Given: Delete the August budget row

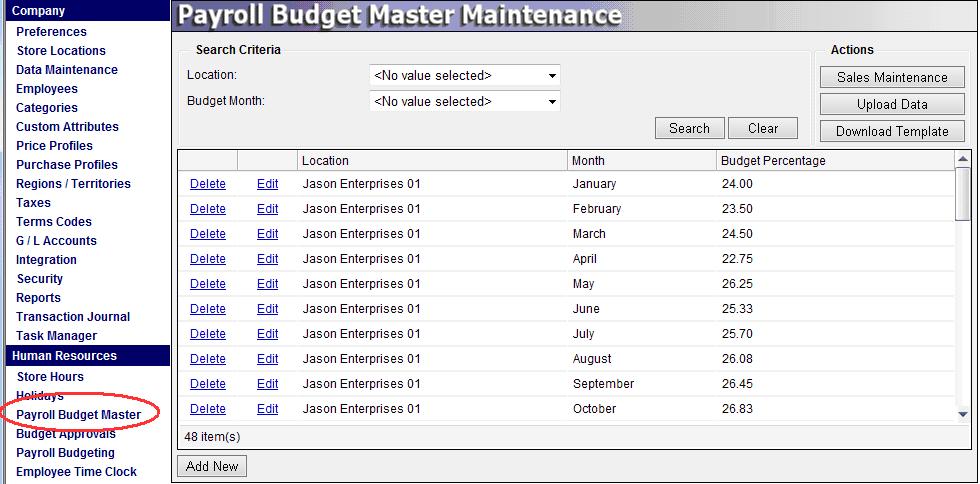Looking at the screenshot, I should (208, 359).
